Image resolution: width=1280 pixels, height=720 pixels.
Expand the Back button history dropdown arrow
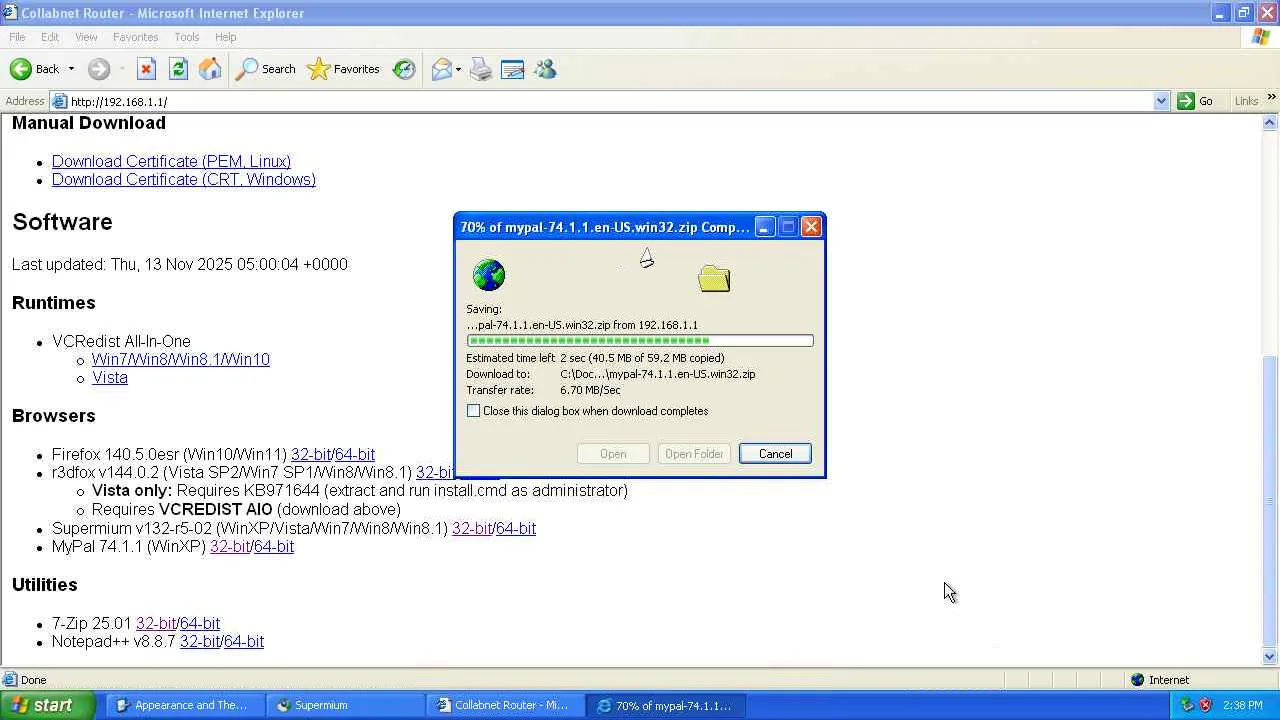click(x=71, y=69)
